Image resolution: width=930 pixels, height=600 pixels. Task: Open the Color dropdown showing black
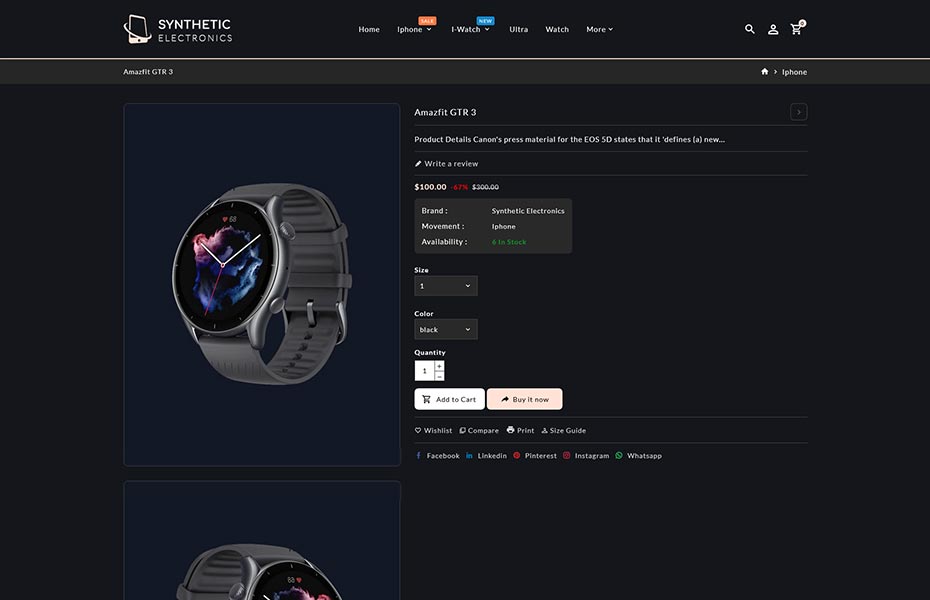pos(445,330)
